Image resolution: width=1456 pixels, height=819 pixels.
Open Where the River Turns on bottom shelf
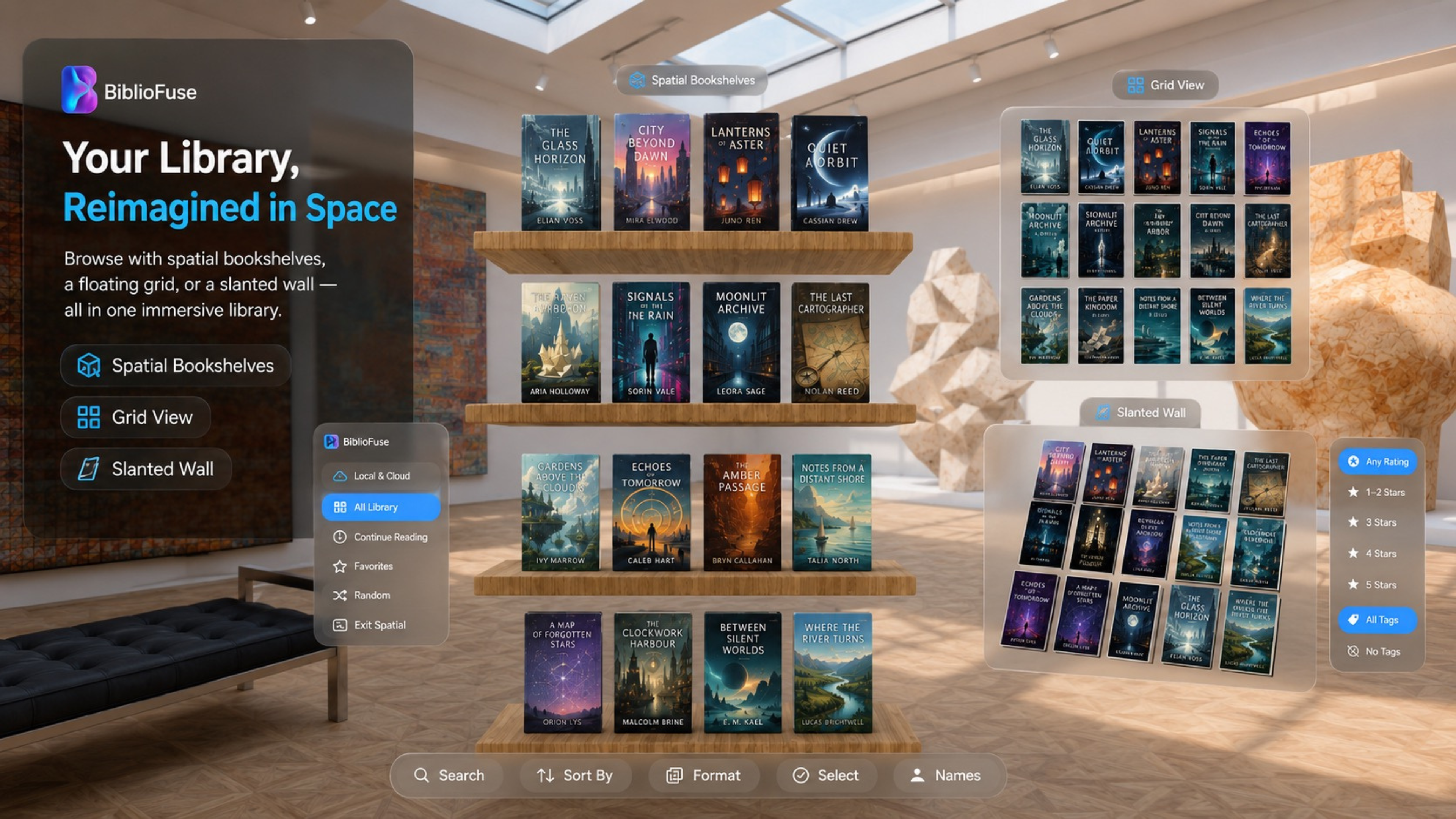click(x=833, y=673)
